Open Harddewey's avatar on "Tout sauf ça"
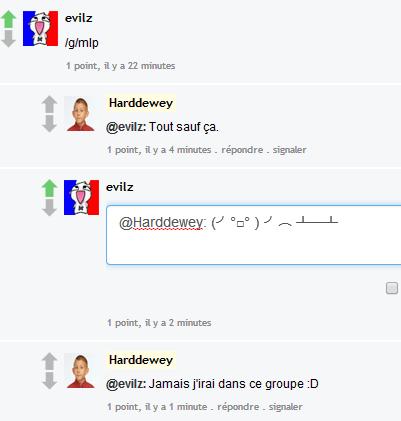 [80, 114]
